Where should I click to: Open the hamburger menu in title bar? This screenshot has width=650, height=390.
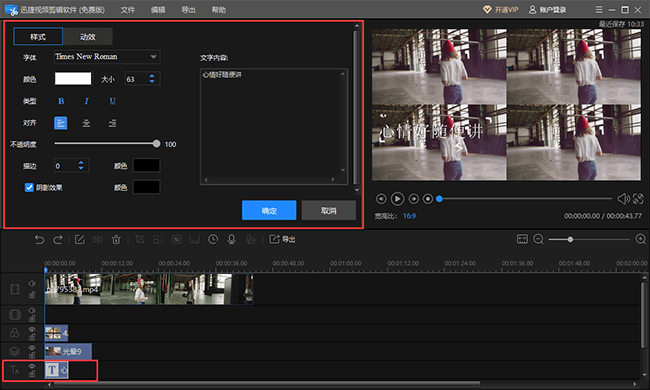599,10
